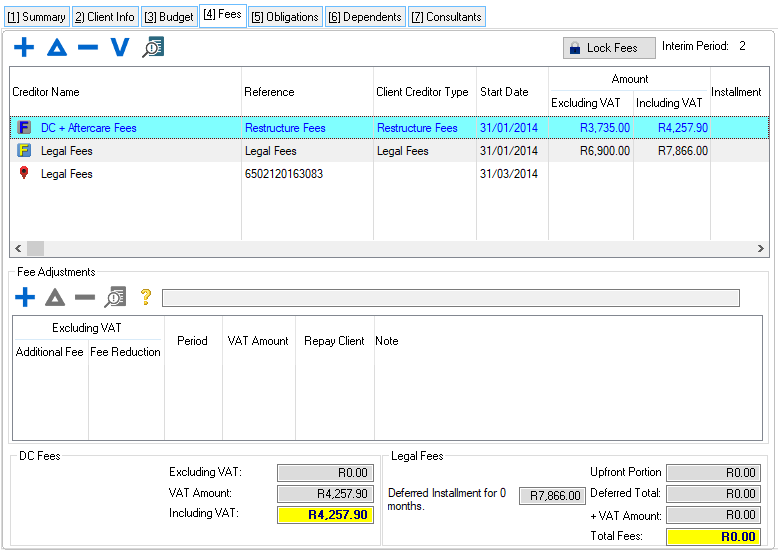The image size is (778, 553).
Task: Go to the Obligations tab
Action: pos(285,17)
